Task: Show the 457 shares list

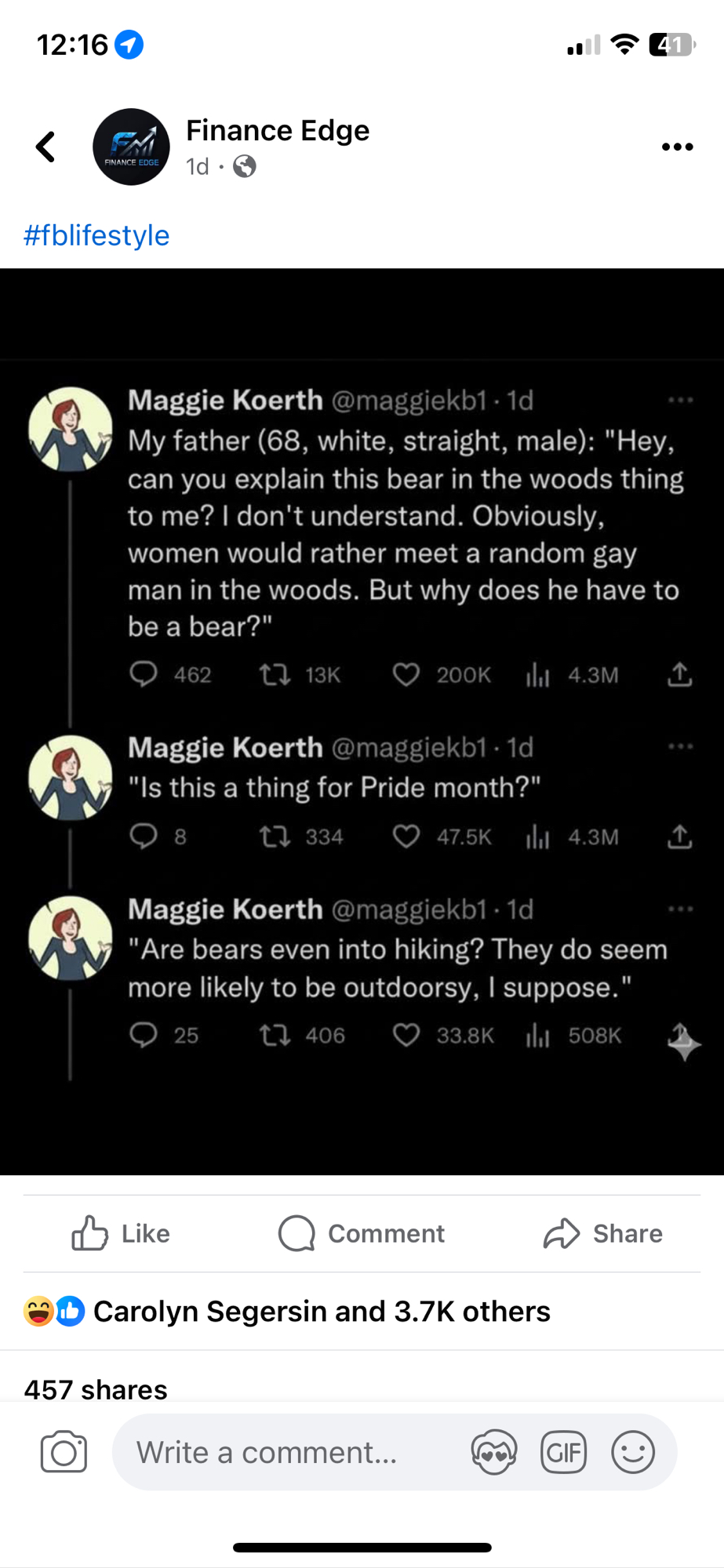Action: (96, 1389)
